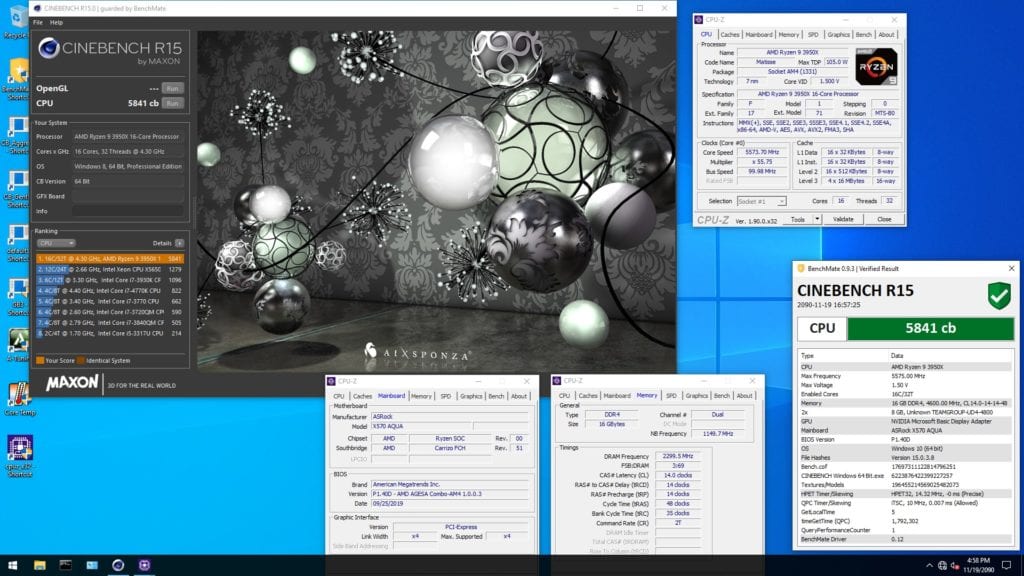Viewport: 1024px width, 576px height.
Task: Select the Intel Core i5-3317U ranking row
Action: click(110, 333)
